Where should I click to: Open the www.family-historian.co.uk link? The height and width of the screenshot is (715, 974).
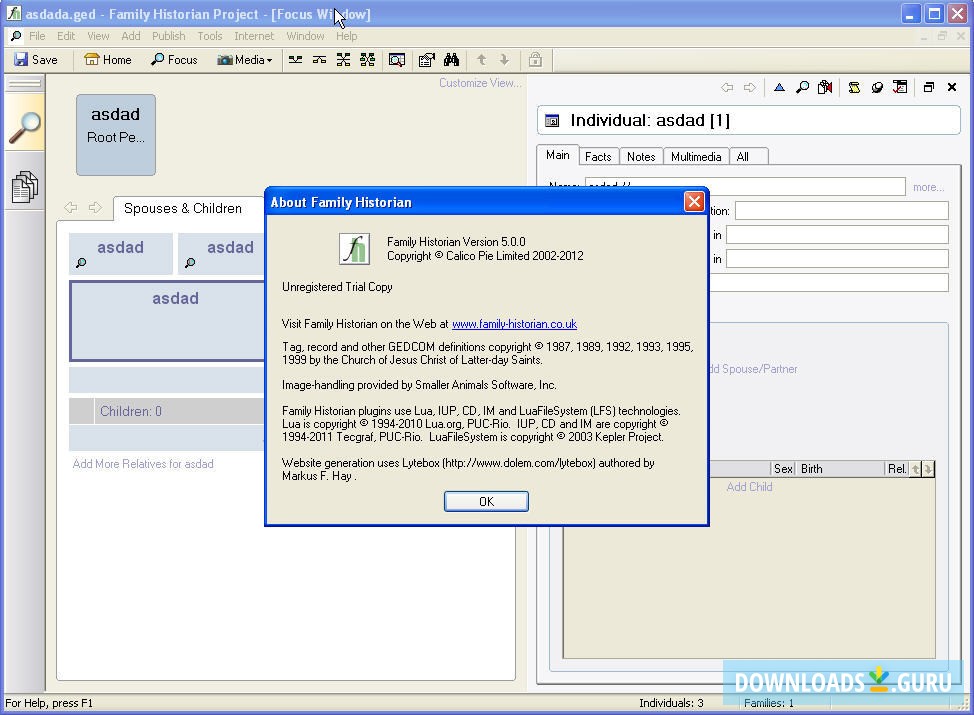(x=514, y=324)
